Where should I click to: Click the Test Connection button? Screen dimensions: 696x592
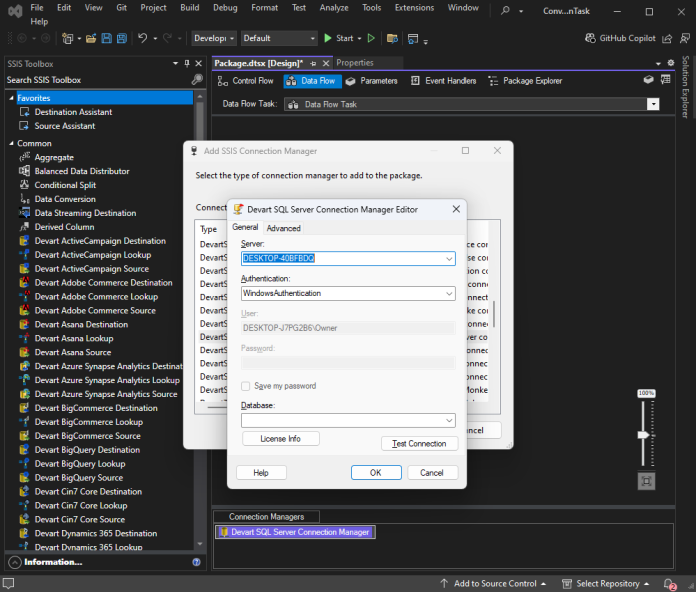tap(419, 443)
